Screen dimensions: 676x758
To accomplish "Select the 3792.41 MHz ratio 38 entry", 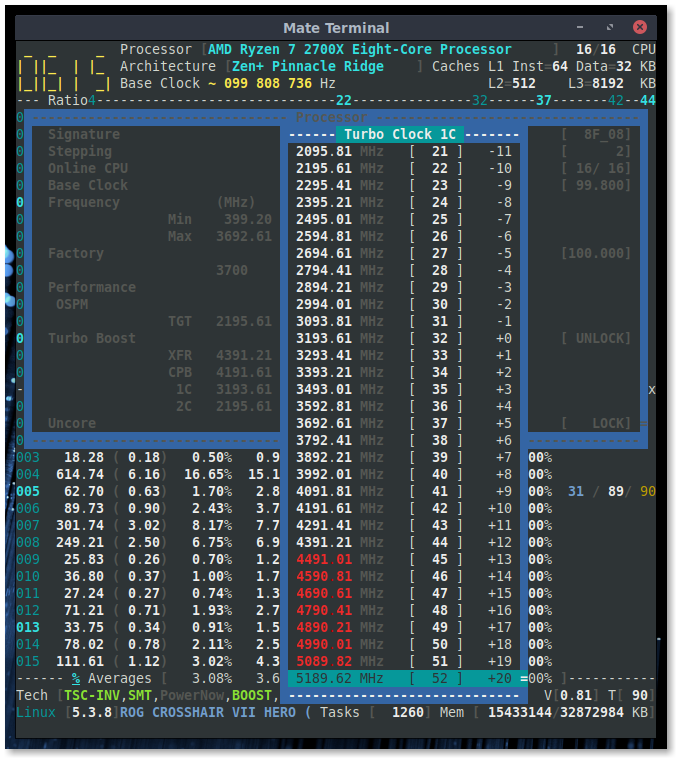I will pos(404,440).
